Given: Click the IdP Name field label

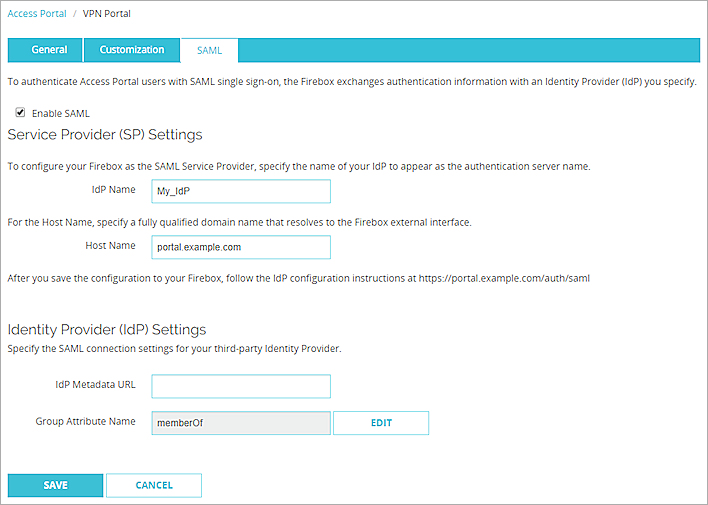Looking at the screenshot, I should (x=112, y=190).
